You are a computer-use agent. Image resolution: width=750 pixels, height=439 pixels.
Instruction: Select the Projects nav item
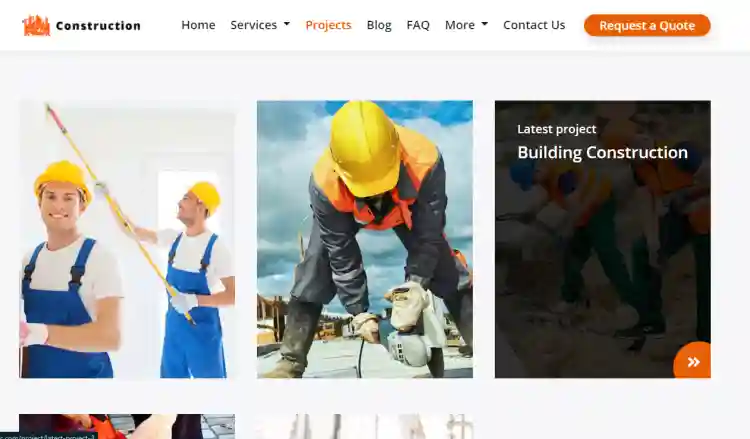(328, 25)
